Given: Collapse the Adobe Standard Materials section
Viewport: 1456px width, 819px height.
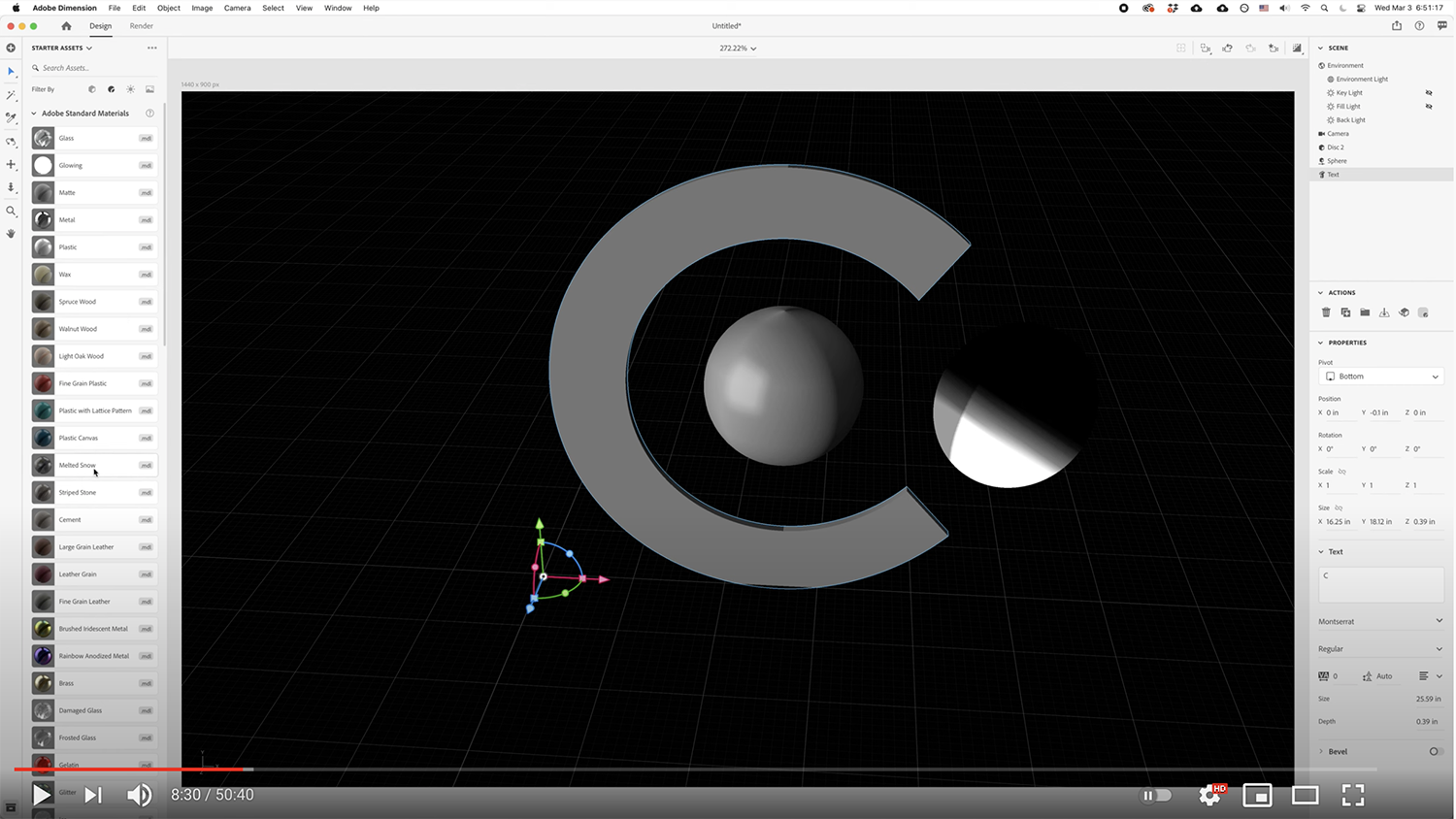Looking at the screenshot, I should [34, 114].
